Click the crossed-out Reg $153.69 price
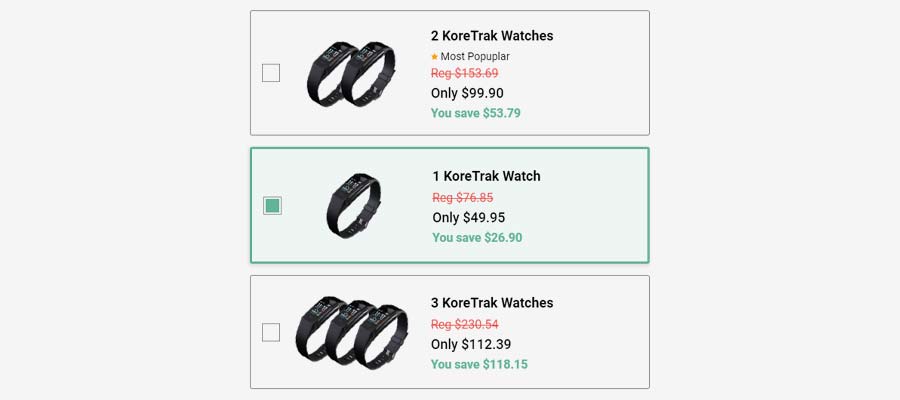Viewport: 900px width, 400px height. 464,73
